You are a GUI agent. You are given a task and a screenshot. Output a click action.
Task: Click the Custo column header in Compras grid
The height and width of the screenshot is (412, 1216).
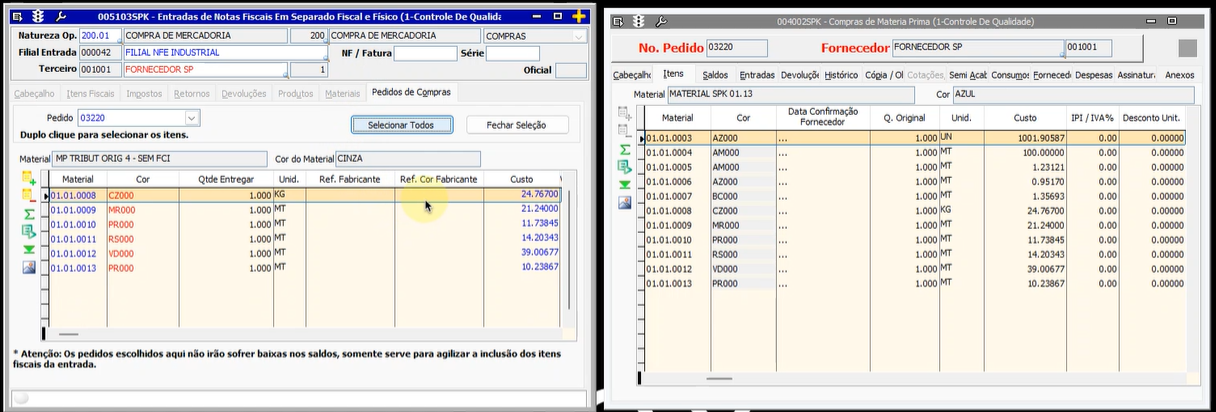click(x=1025, y=117)
